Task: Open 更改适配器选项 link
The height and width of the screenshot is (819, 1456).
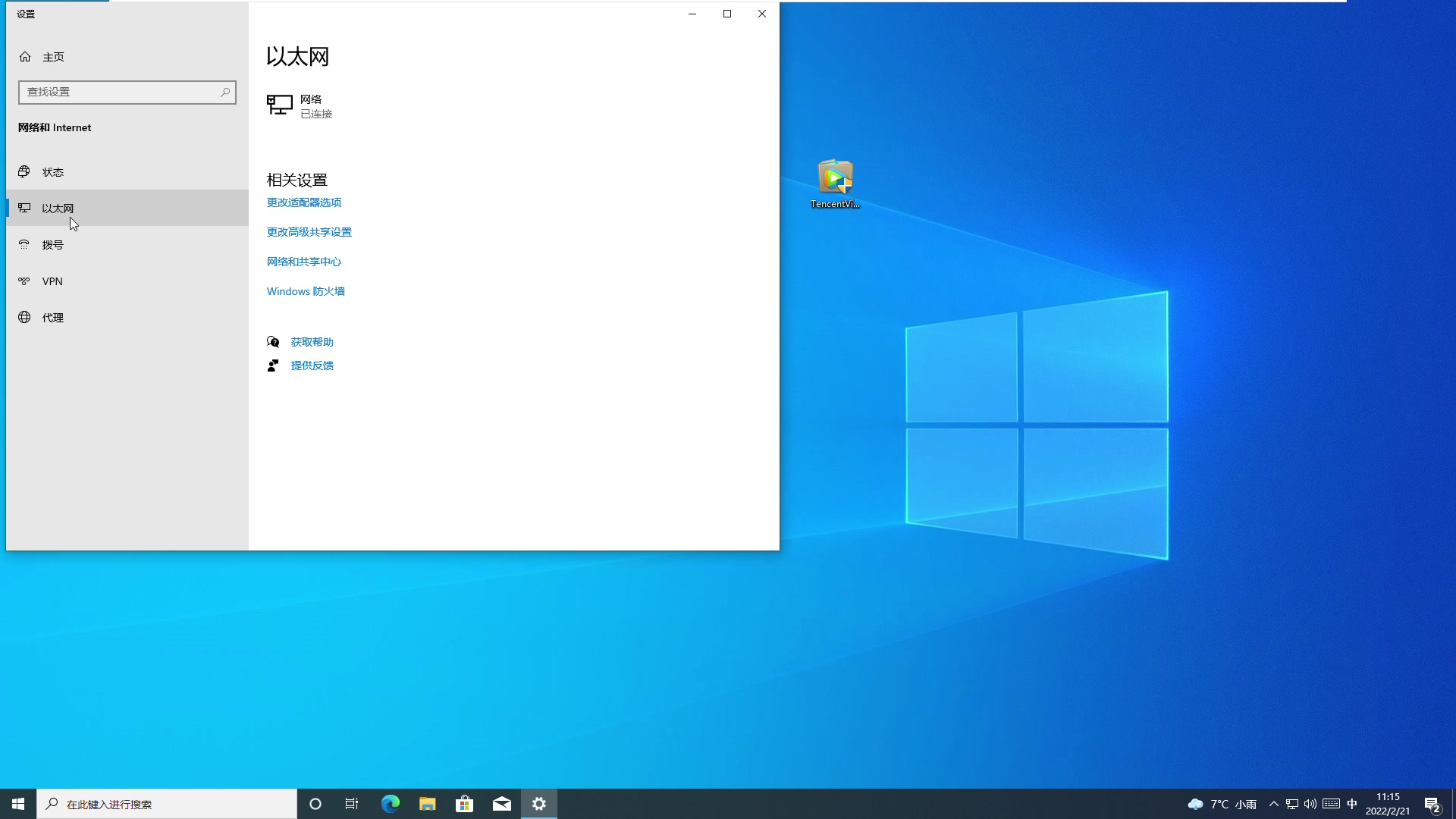Action: pos(303,202)
